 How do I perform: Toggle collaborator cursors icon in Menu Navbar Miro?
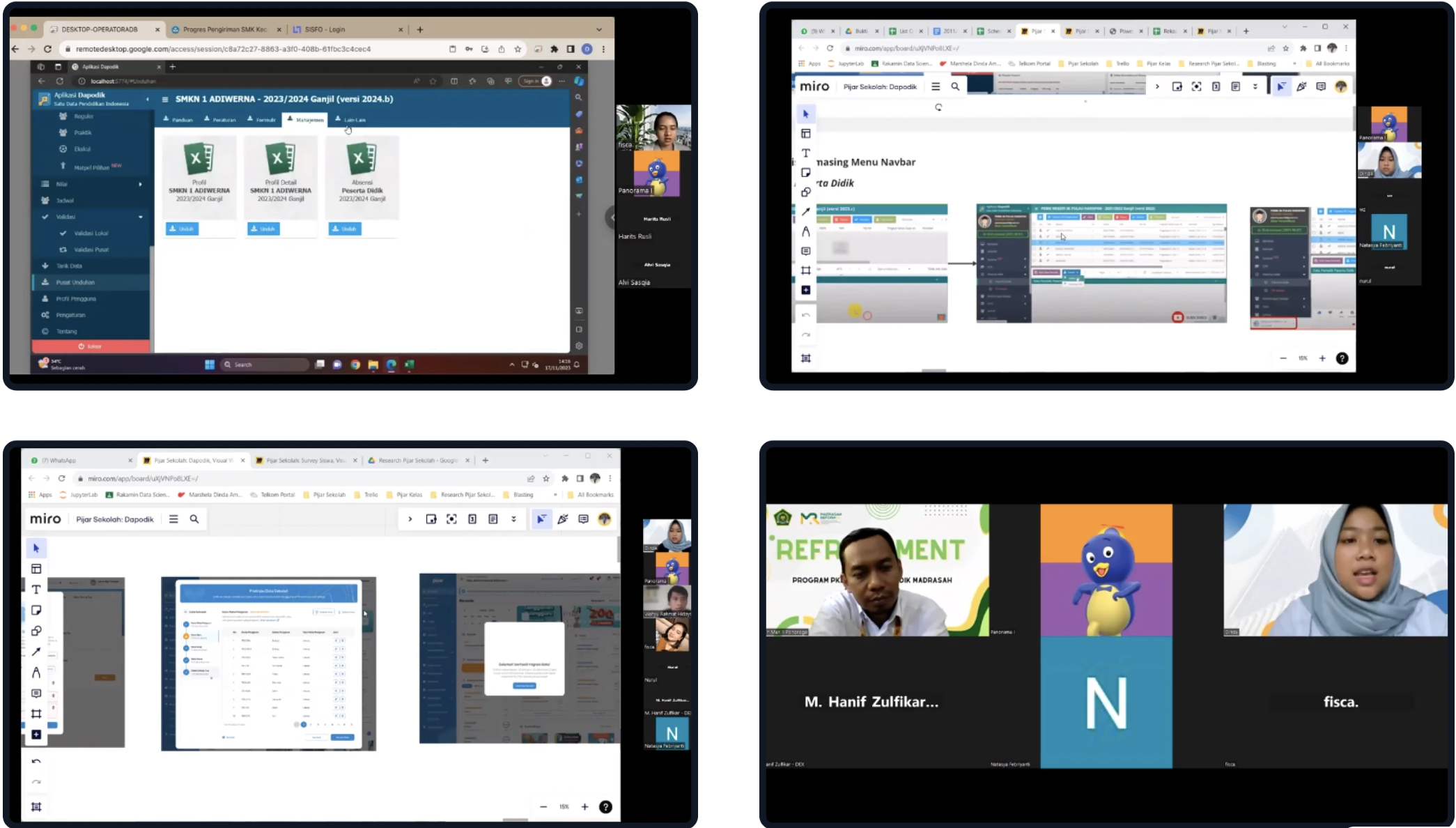[x=1281, y=86]
